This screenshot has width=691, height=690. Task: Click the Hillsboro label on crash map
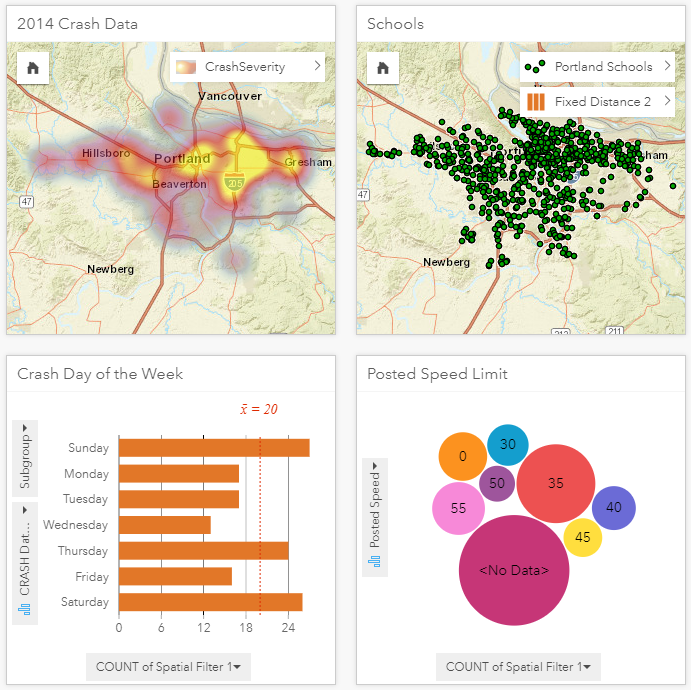pos(106,153)
